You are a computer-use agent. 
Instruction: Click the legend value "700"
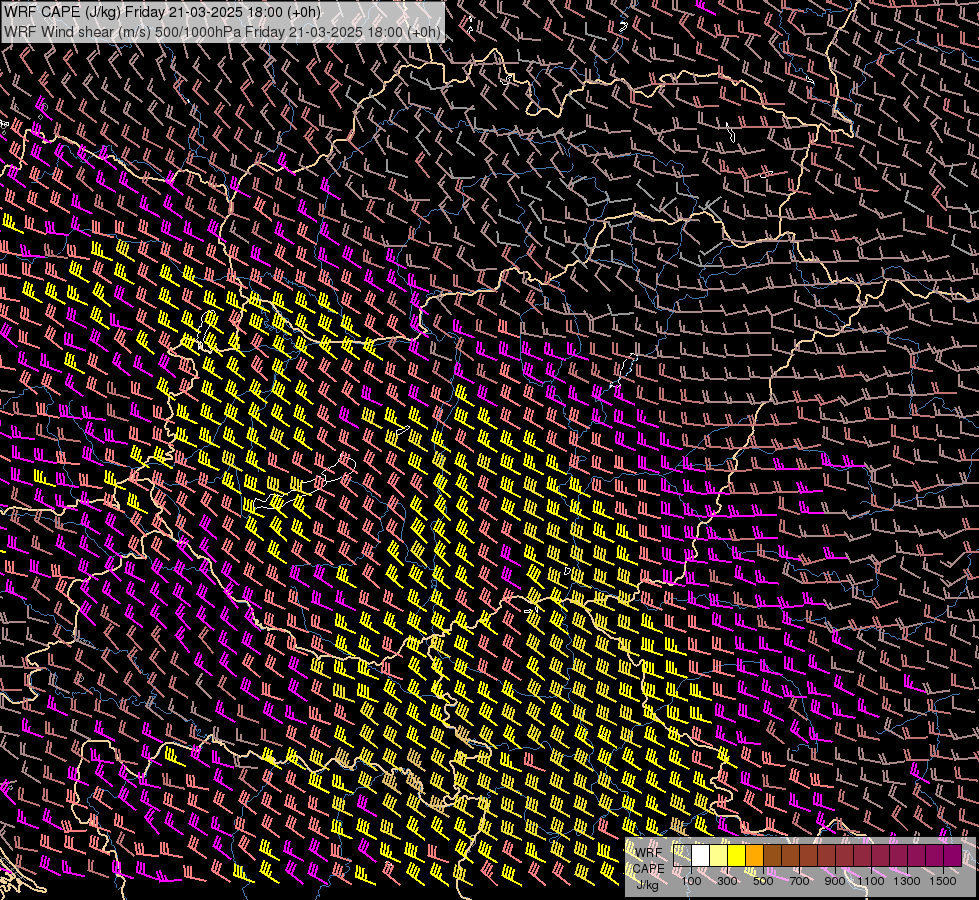[799, 881]
